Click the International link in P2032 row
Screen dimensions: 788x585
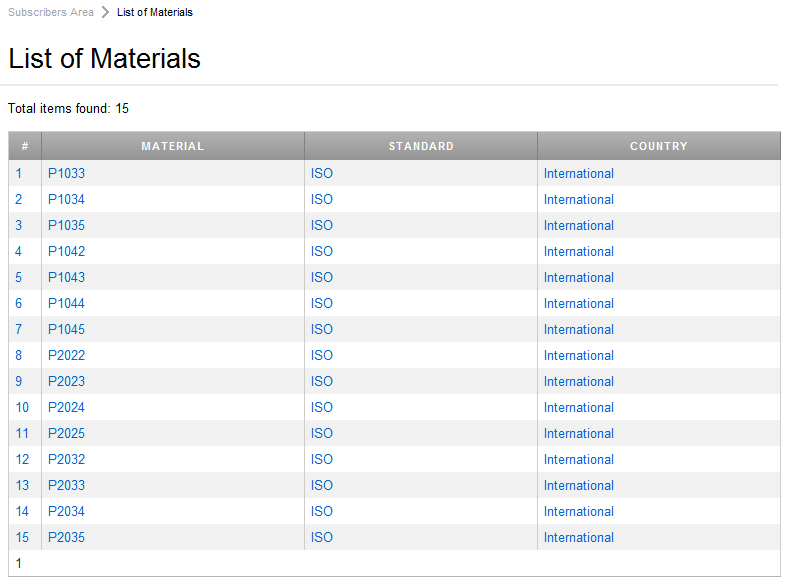pyautogui.click(x=578, y=459)
